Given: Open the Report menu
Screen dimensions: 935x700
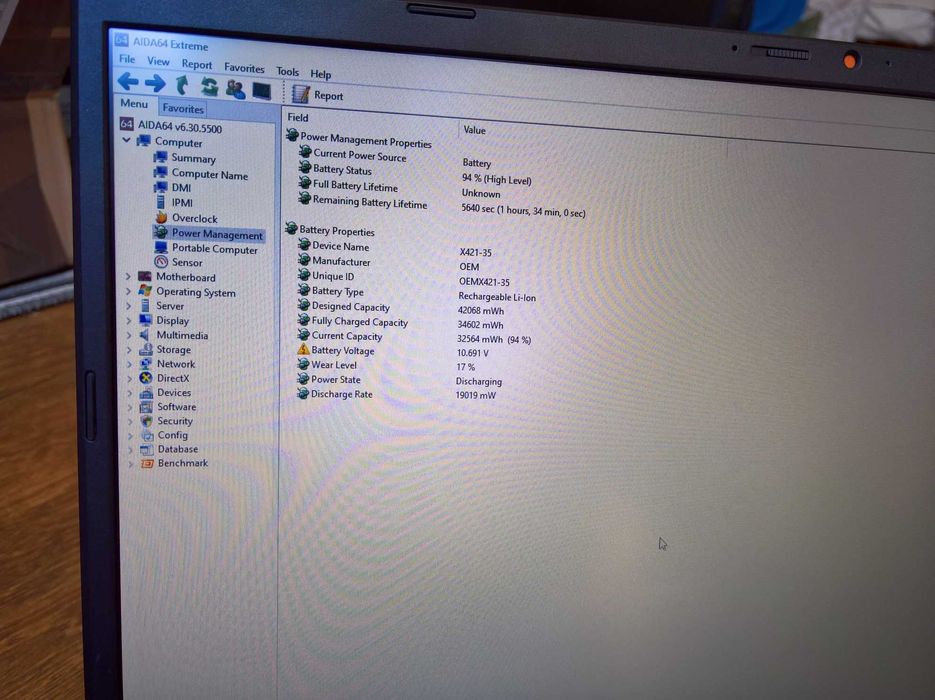Looking at the screenshot, I should tap(197, 64).
